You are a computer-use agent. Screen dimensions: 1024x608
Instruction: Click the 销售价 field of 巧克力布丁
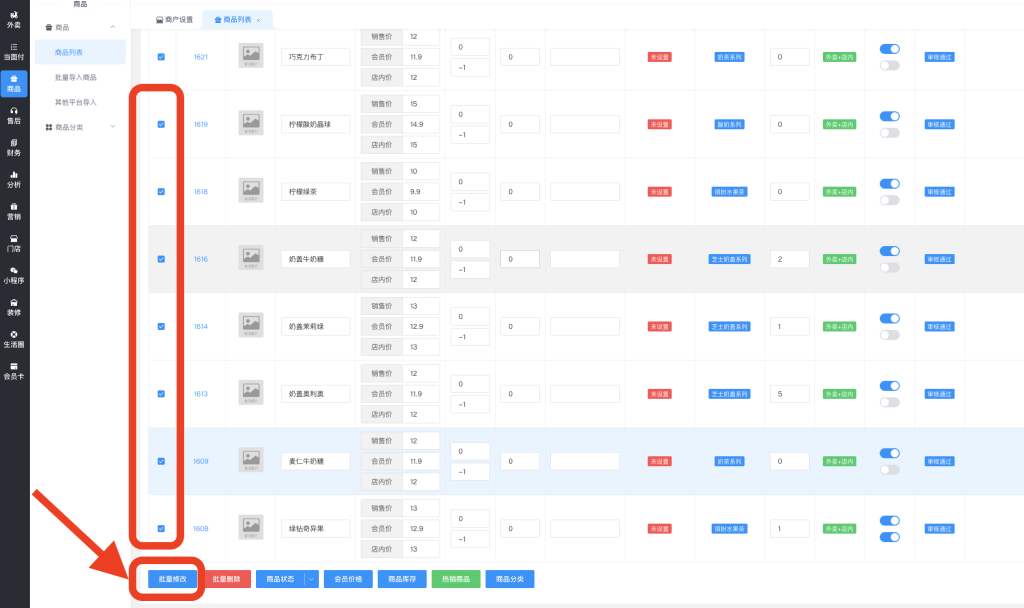point(421,37)
